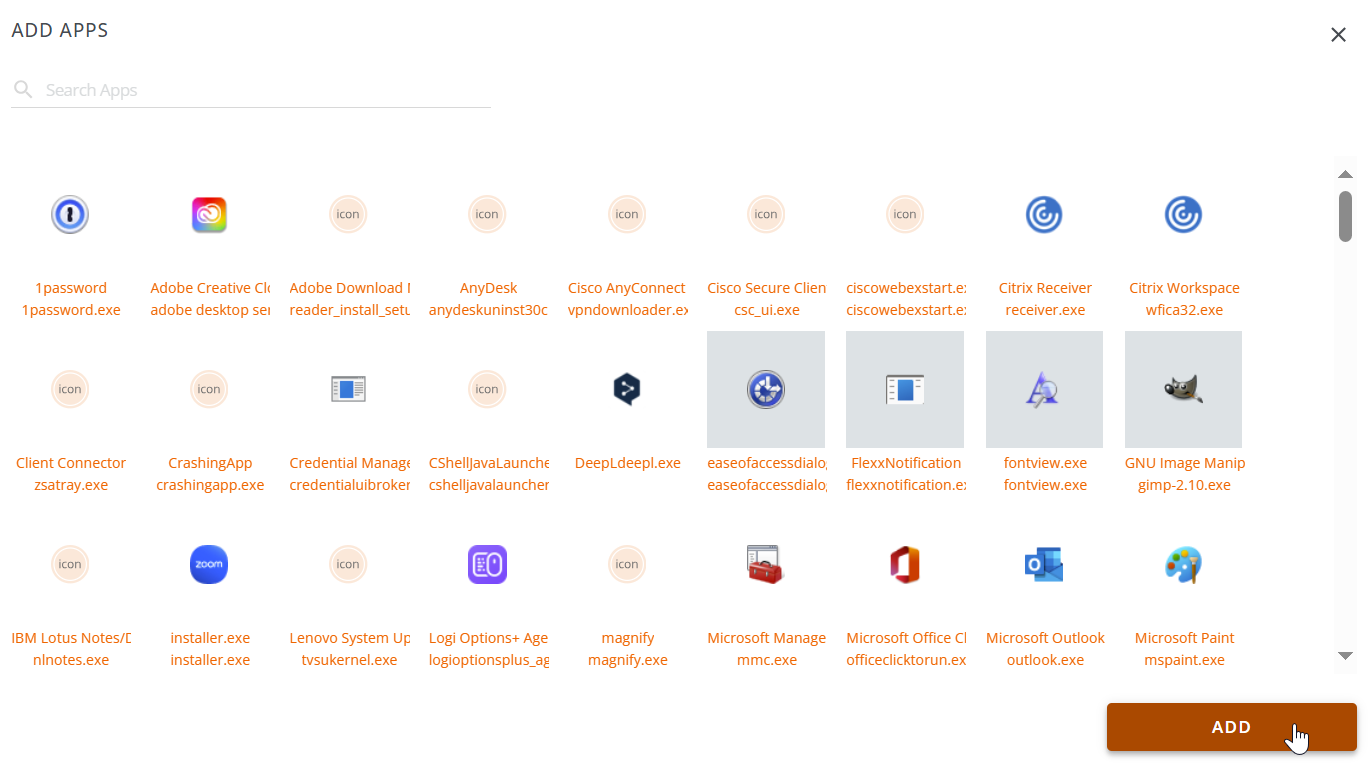Click the 'zsatray.exe' label

click(x=70, y=485)
